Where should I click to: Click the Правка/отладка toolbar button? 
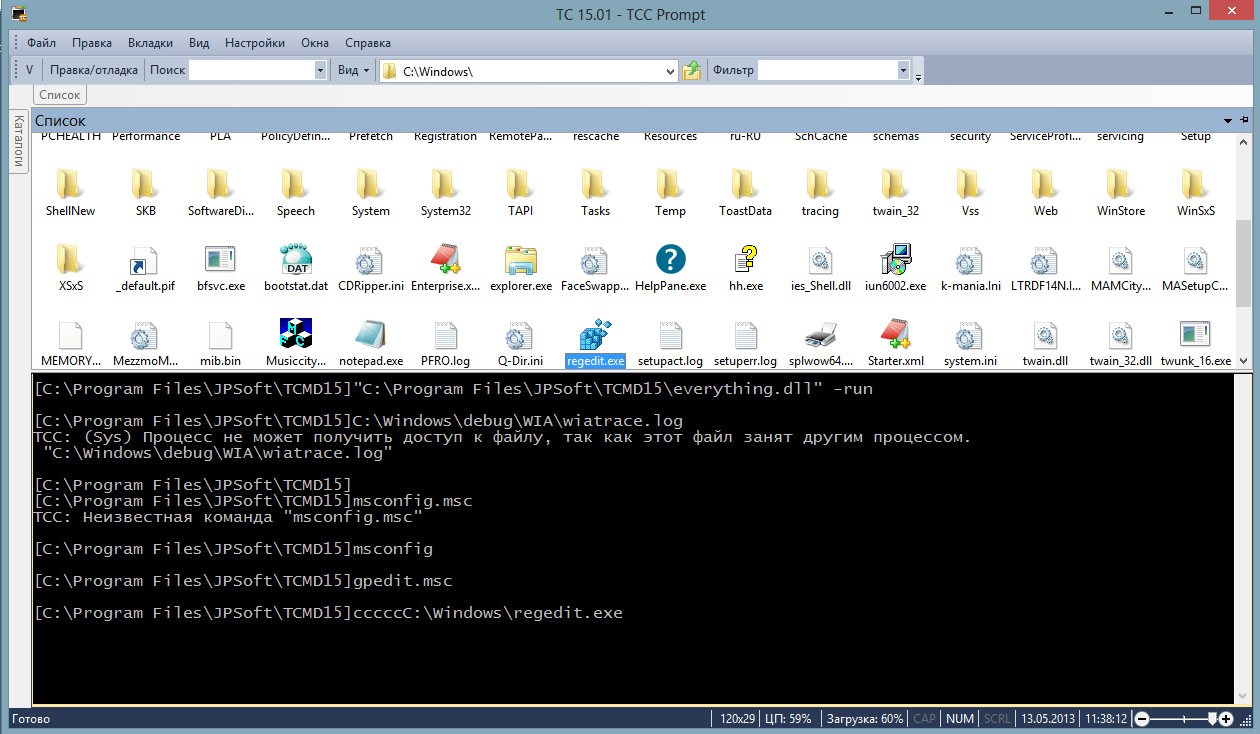(94, 70)
